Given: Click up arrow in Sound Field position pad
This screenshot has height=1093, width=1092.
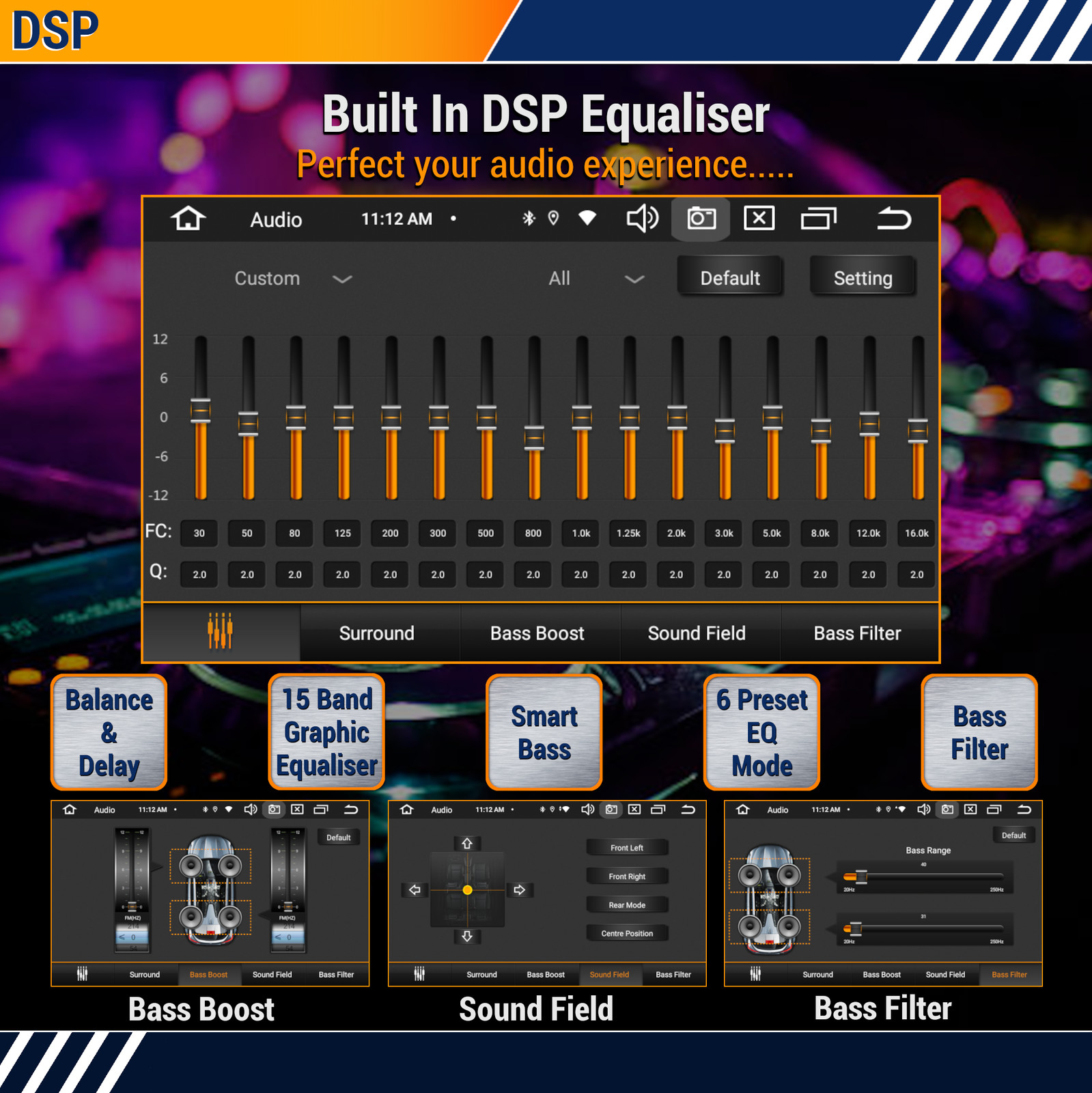Looking at the screenshot, I should (467, 844).
